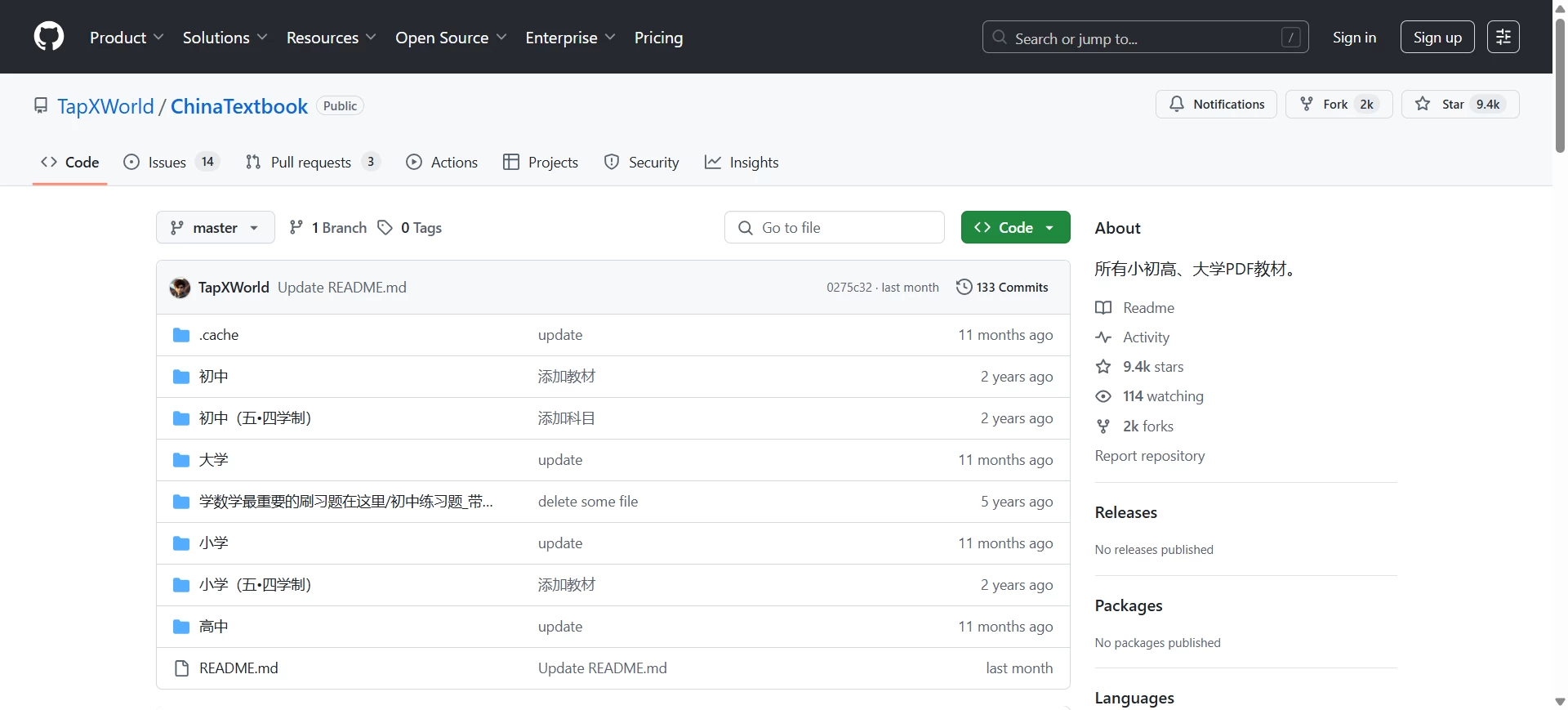Open the README.md file

238,668
